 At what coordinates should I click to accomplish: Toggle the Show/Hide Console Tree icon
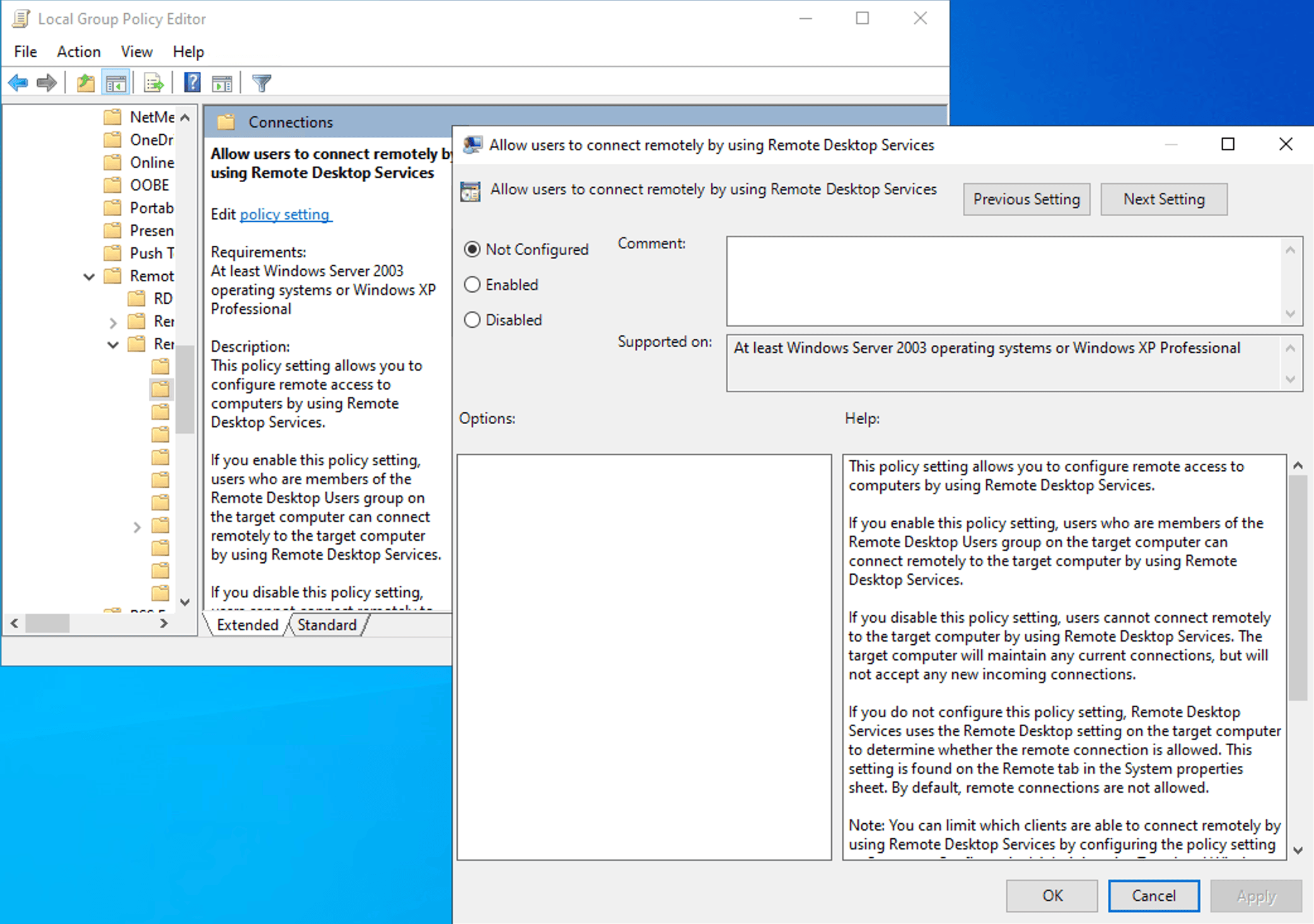pos(116,82)
